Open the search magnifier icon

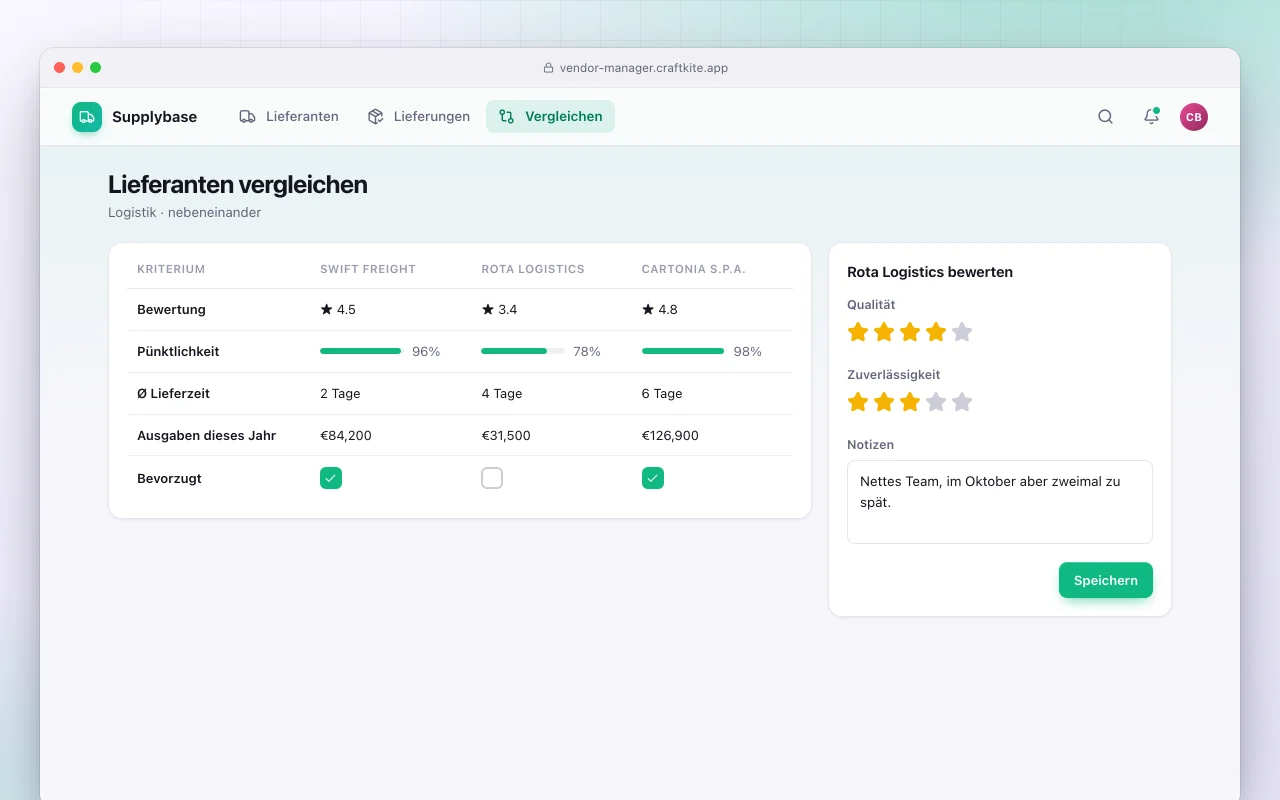click(x=1105, y=117)
